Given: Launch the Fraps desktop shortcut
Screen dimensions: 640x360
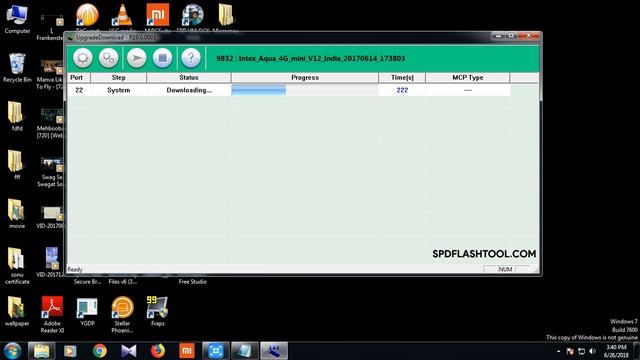Looking at the screenshot, I should pos(158,311).
